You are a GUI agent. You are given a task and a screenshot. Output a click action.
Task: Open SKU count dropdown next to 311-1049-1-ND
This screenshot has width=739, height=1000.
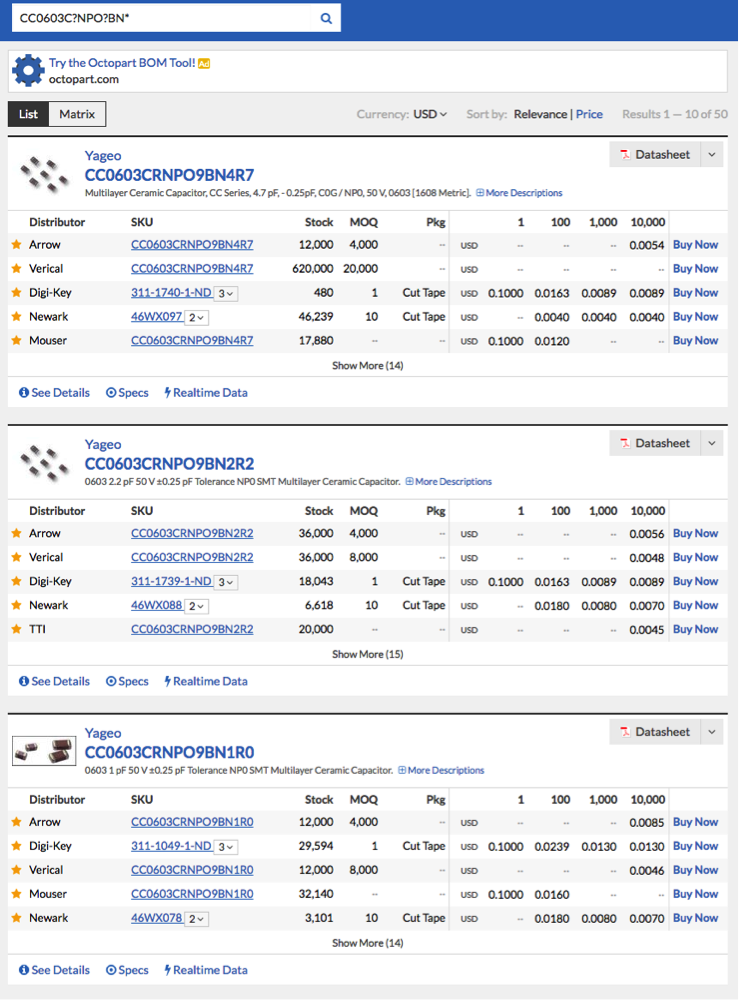point(225,847)
